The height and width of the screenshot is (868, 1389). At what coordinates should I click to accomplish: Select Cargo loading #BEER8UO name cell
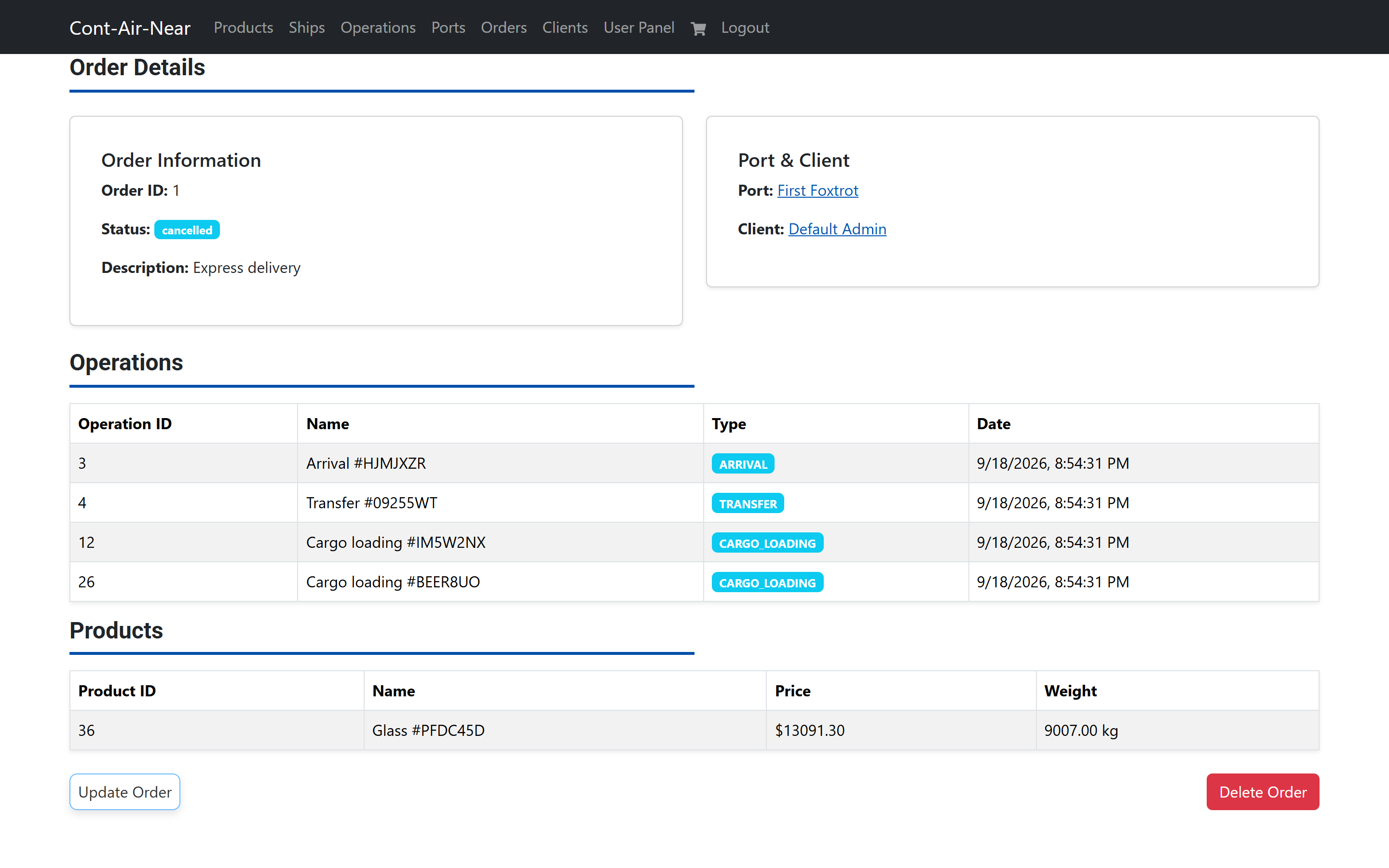[501, 582]
